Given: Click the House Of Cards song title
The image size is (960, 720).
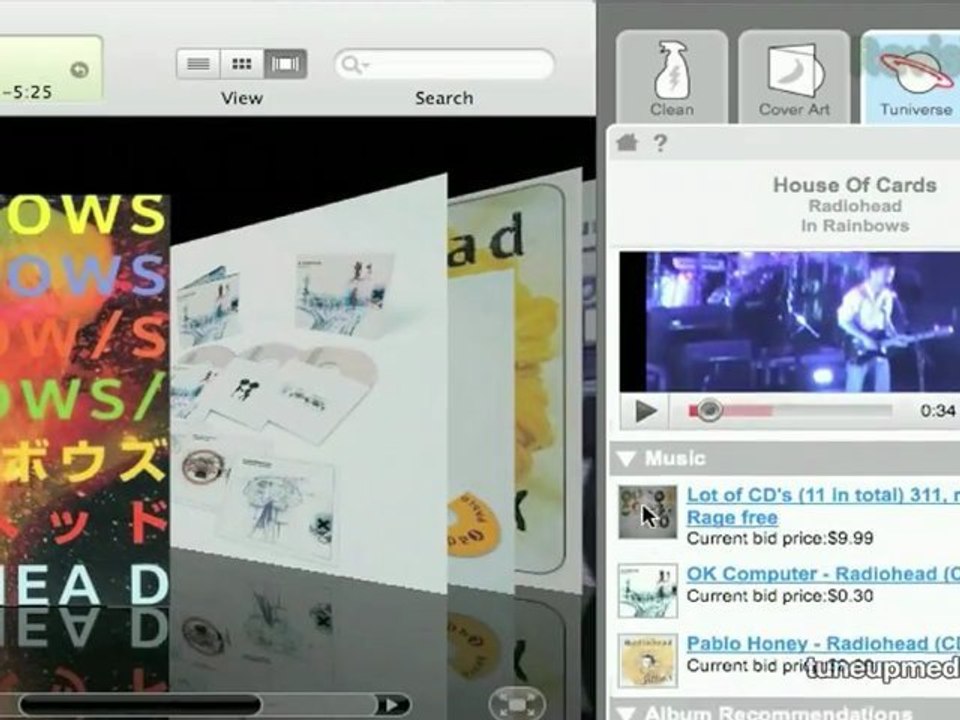Looking at the screenshot, I should coord(855,185).
